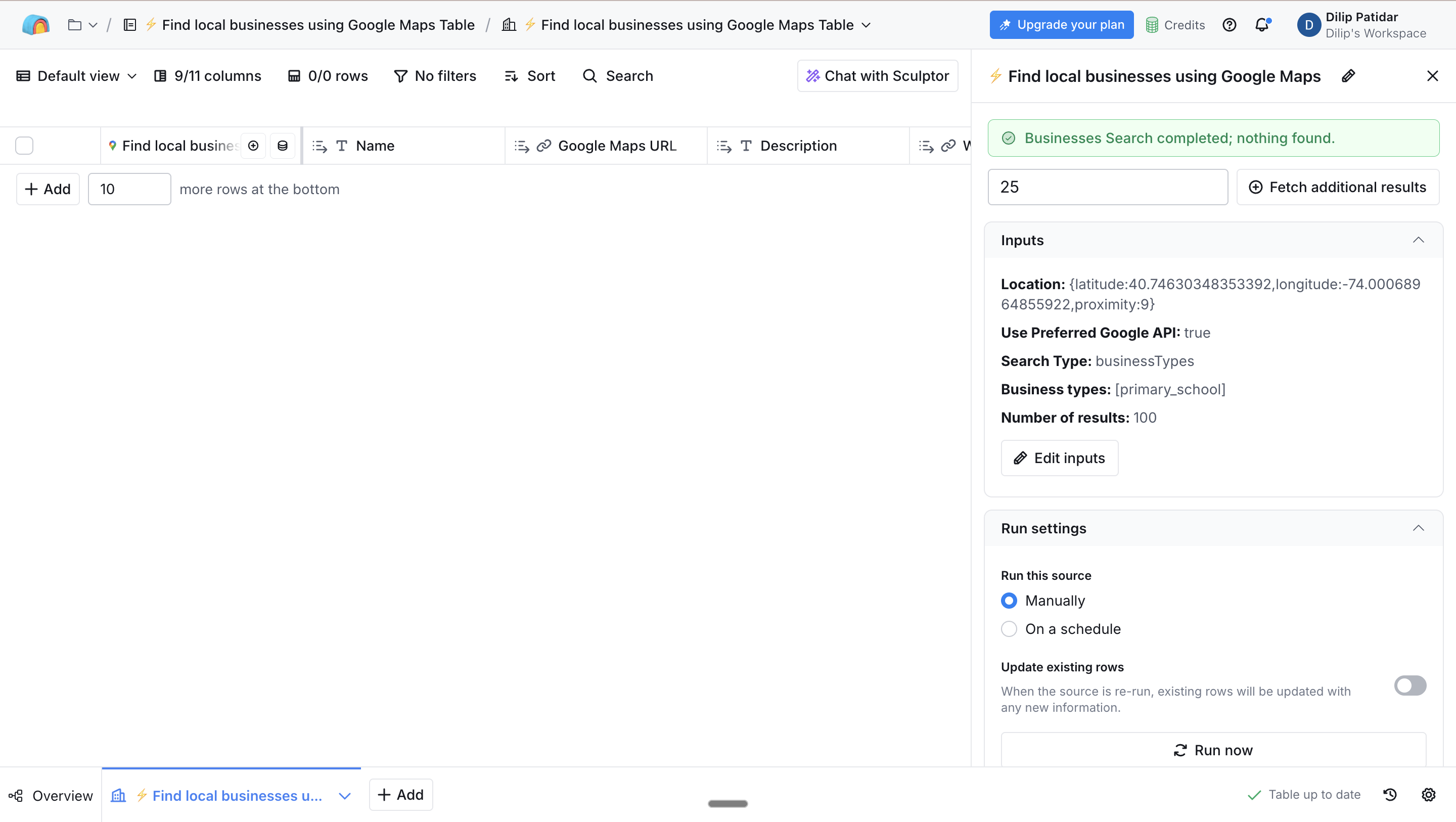The width and height of the screenshot is (1456, 822).
Task: Open table settings gear icon
Action: point(1428,794)
